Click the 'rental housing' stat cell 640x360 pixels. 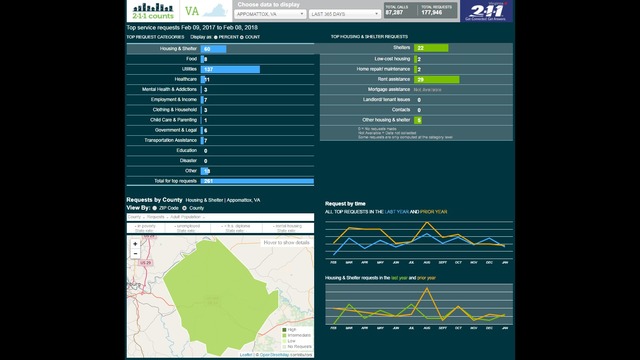tap(287, 228)
